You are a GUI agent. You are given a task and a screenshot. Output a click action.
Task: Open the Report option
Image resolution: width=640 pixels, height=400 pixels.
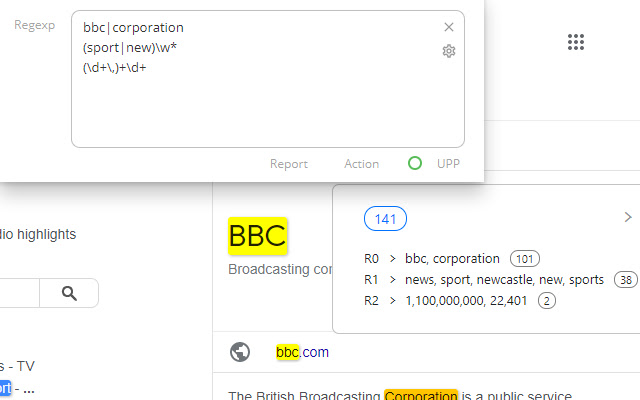(289, 164)
